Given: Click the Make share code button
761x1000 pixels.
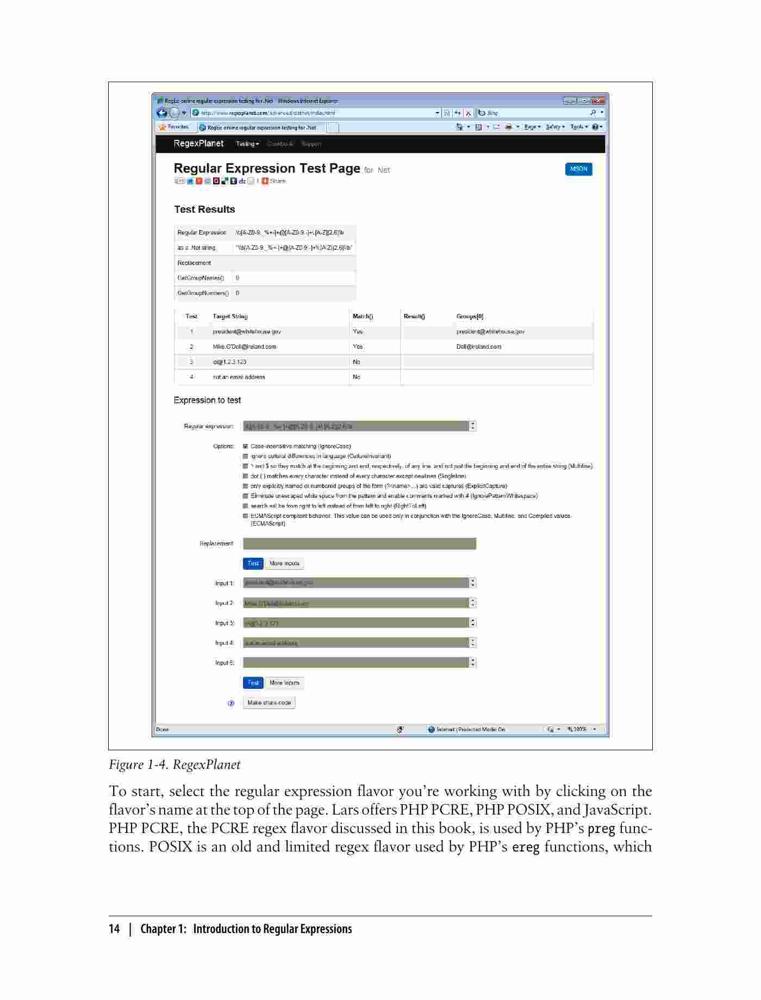Looking at the screenshot, I should pos(269,703).
